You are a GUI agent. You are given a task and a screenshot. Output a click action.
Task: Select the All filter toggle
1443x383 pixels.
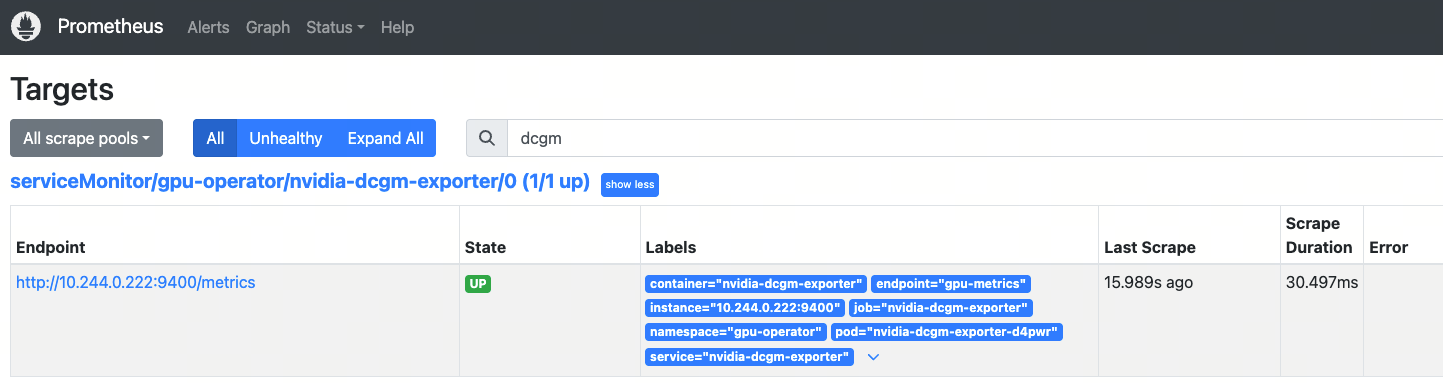pyautogui.click(x=215, y=138)
